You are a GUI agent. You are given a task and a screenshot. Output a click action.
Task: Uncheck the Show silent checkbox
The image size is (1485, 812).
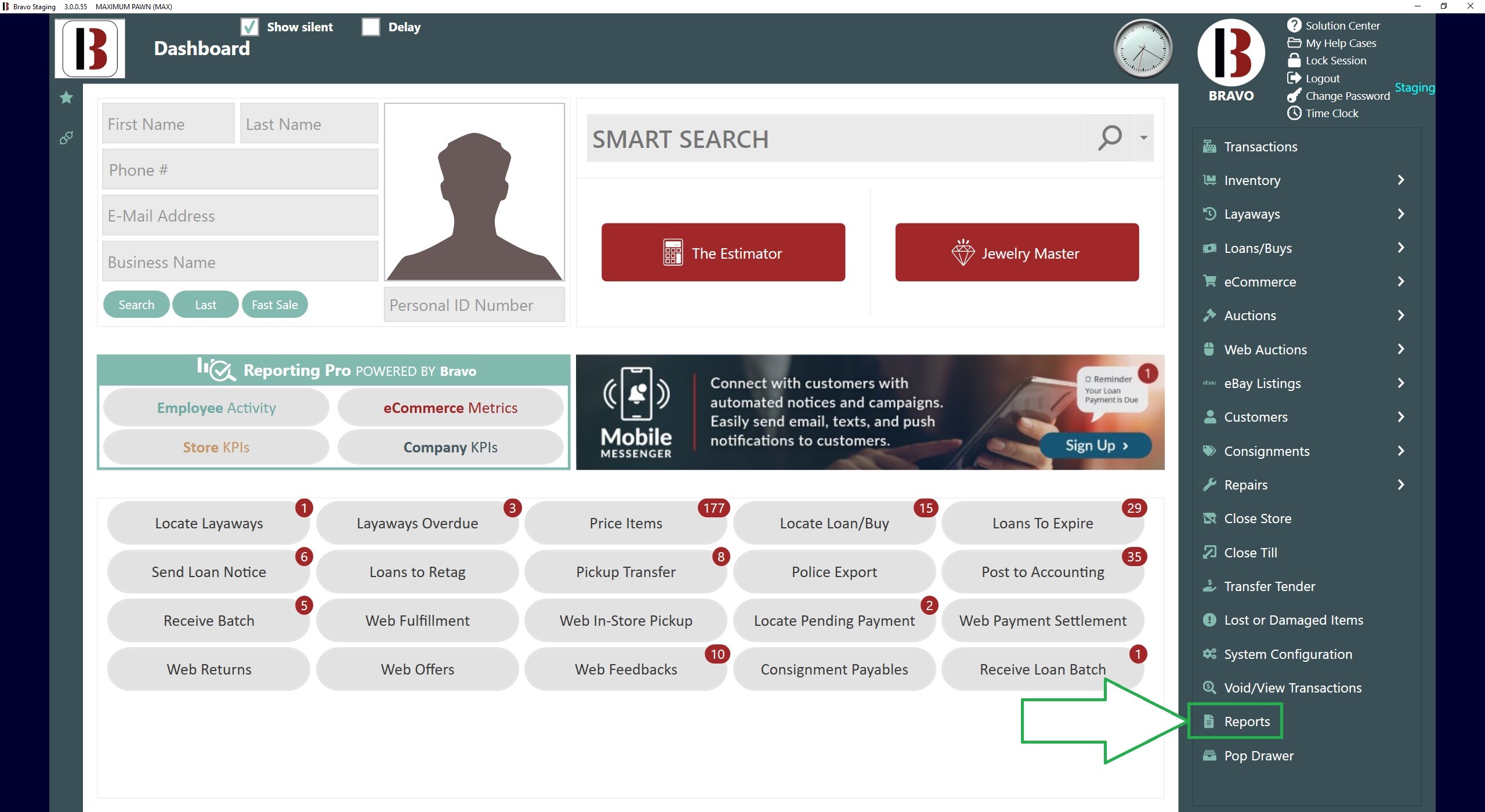pyautogui.click(x=249, y=27)
